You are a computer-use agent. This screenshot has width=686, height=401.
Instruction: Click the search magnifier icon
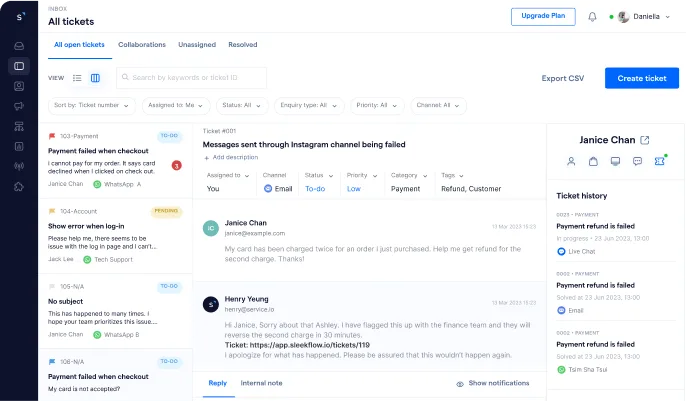(125, 77)
